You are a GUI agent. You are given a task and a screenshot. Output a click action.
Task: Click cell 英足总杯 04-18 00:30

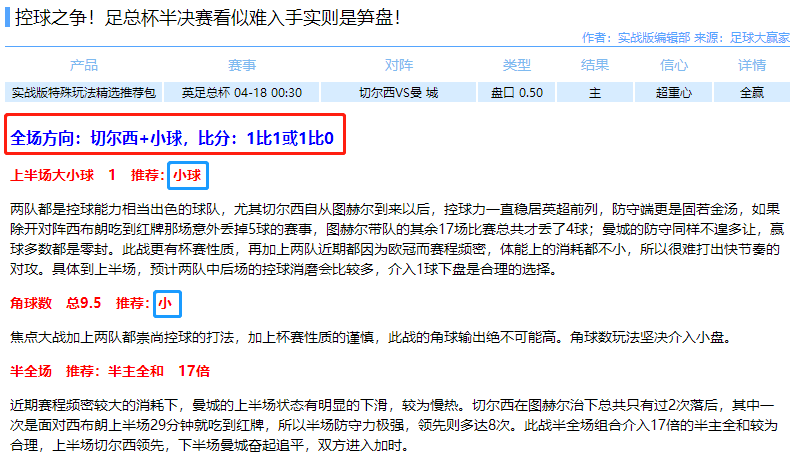242,92
